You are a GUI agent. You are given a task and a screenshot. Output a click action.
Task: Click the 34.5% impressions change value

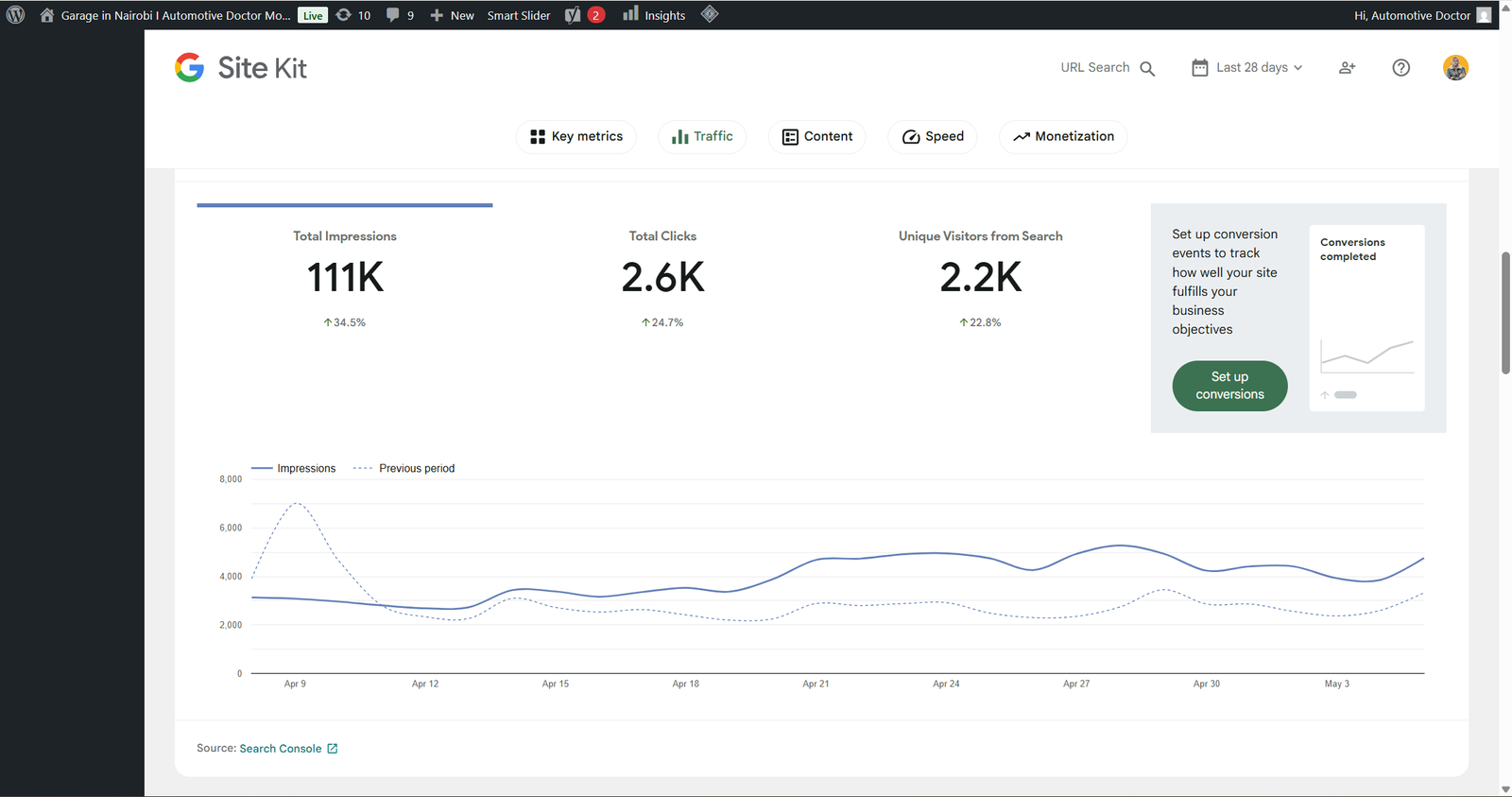[x=345, y=322]
